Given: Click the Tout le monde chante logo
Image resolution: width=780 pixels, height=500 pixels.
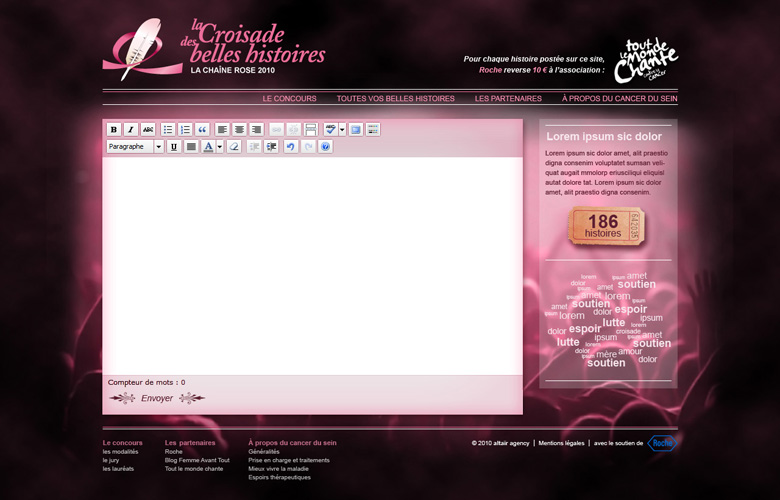Looking at the screenshot, I should pos(646,61).
